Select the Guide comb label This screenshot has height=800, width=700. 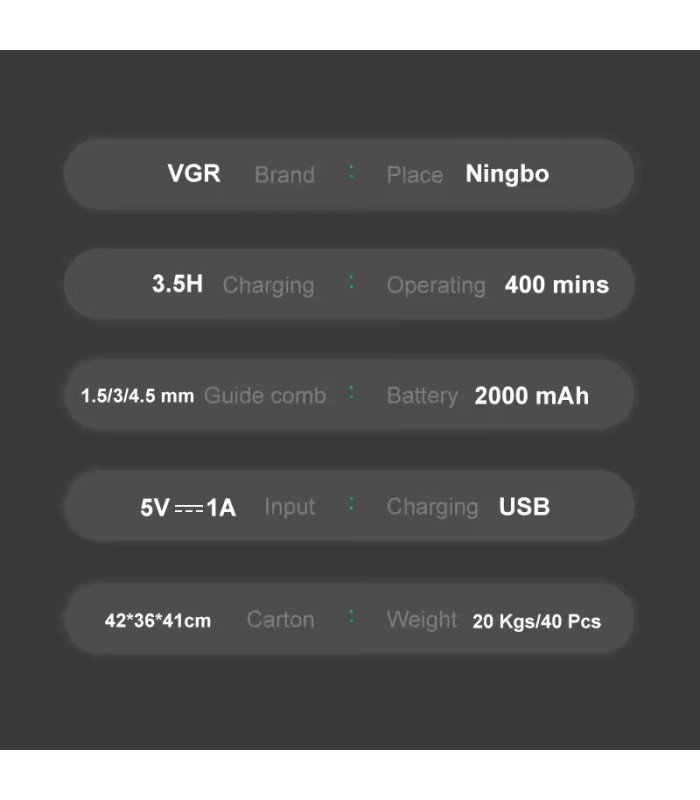(x=265, y=396)
